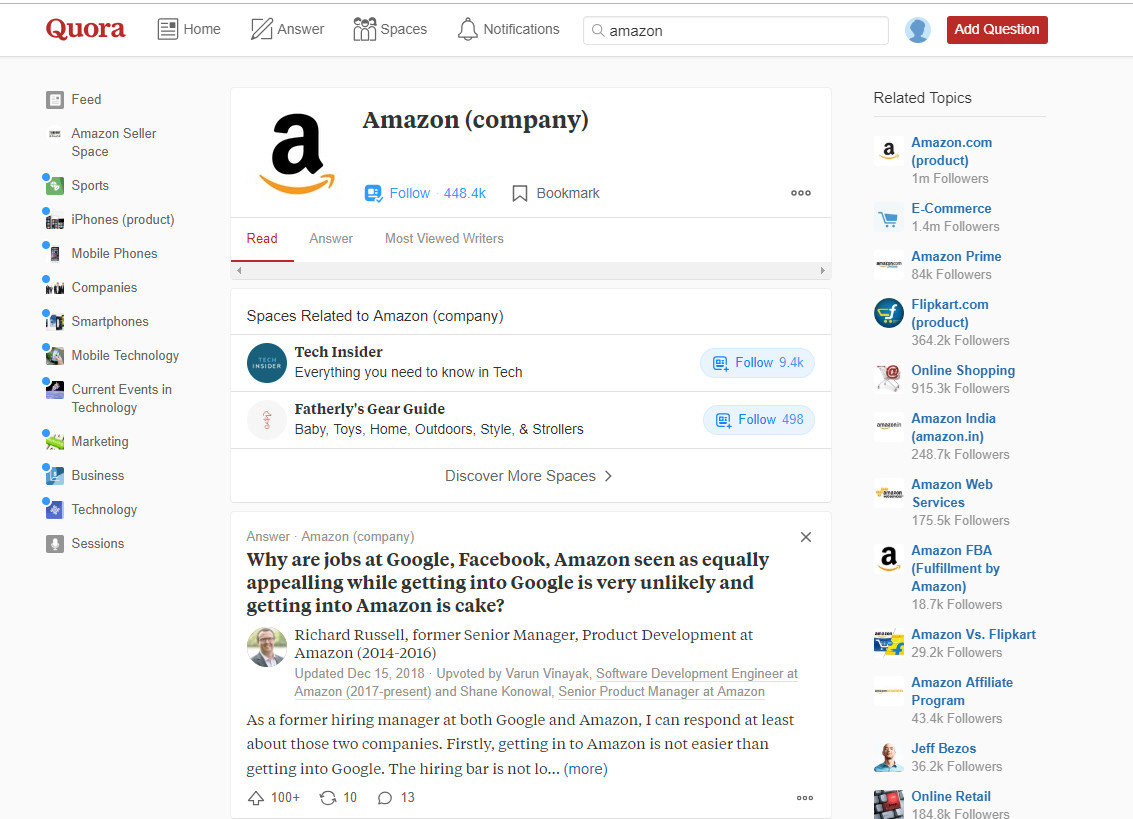
Task: Follow the Amazon (company) topic
Action: 425,194
